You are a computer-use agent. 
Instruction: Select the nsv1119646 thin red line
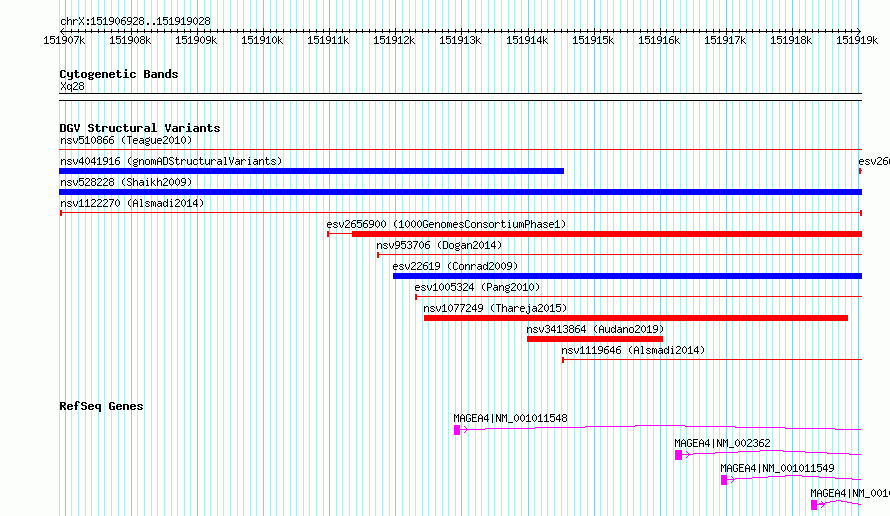point(712,360)
